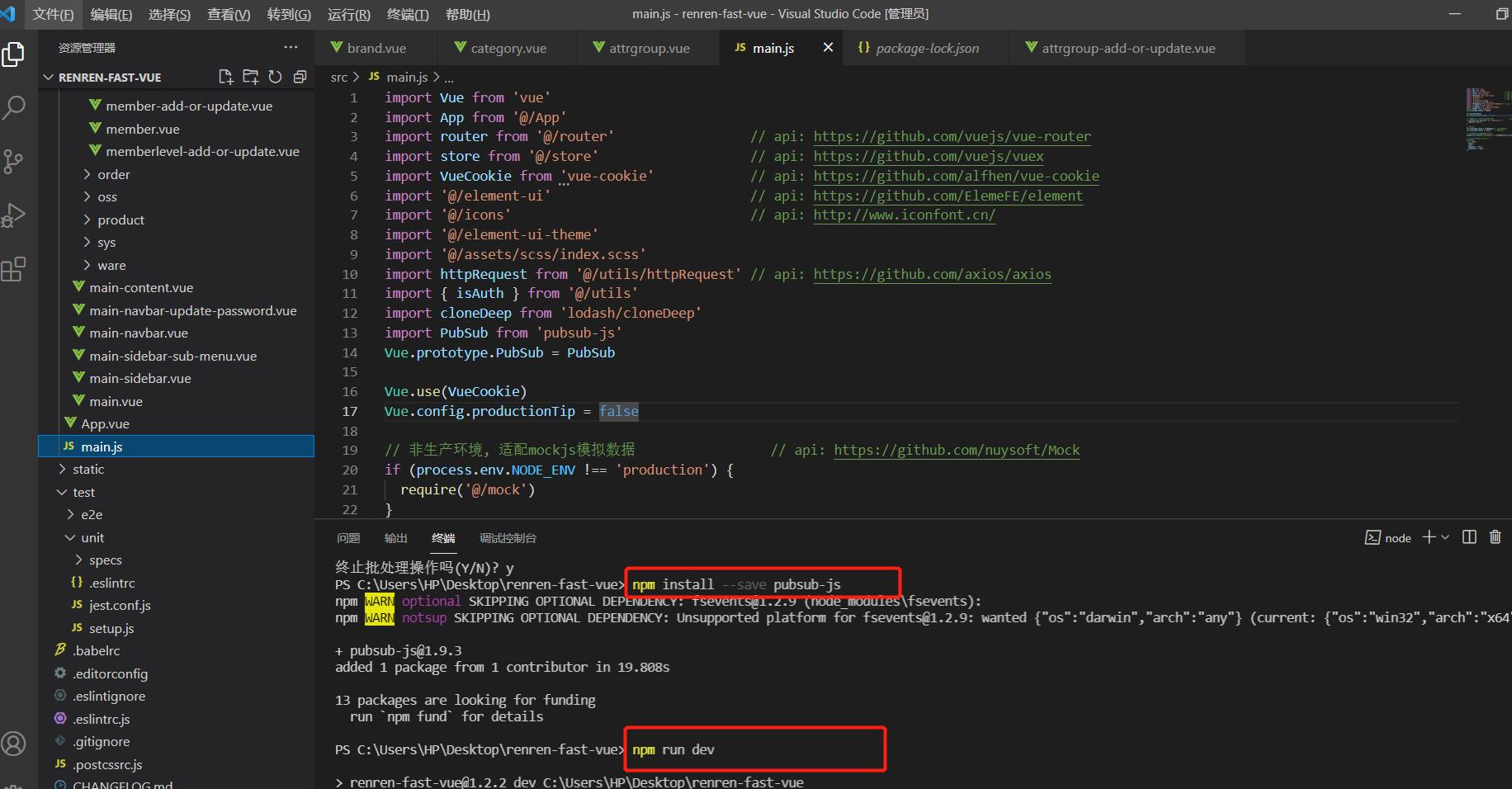This screenshot has width=1512, height=789.
Task: Expand the product folder
Action: 176,220
